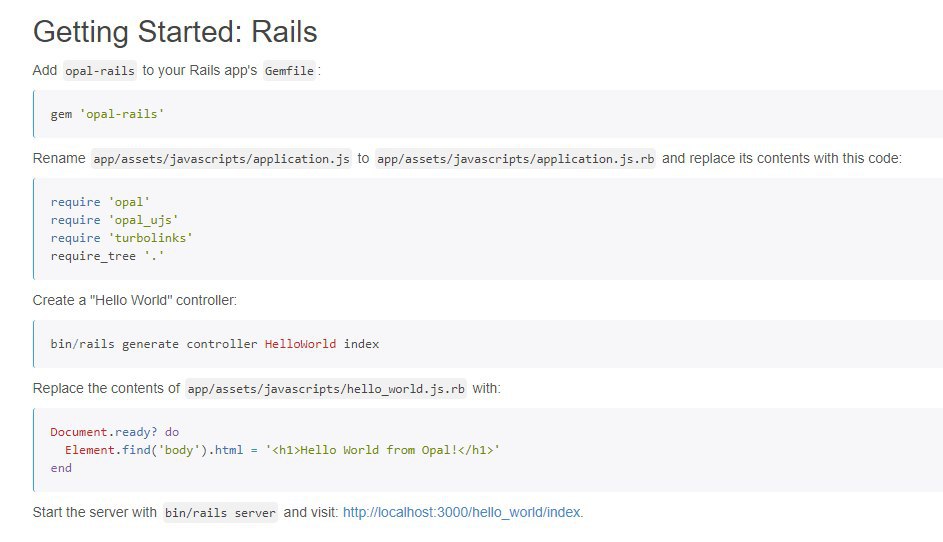
Task: Click the inline opal-rails code label
Action: [x=100, y=70]
